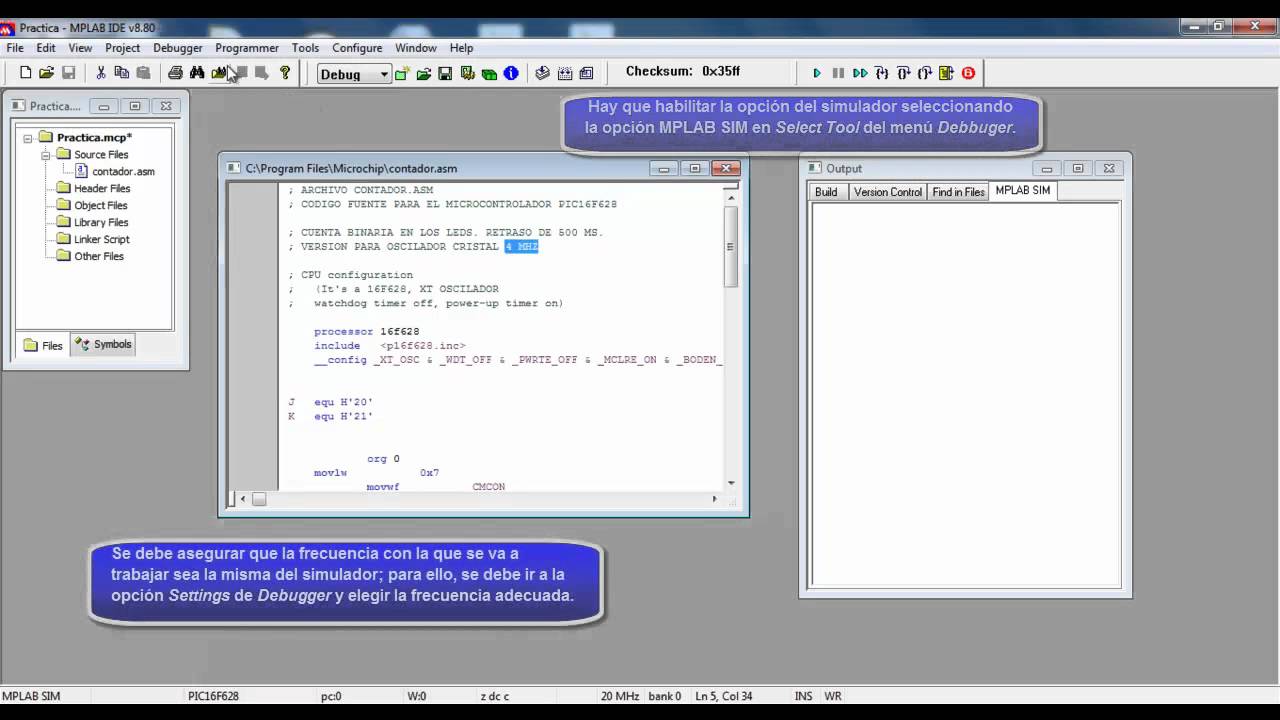Click the Save File disk icon
This screenshot has height=720, width=1280.
[69, 73]
